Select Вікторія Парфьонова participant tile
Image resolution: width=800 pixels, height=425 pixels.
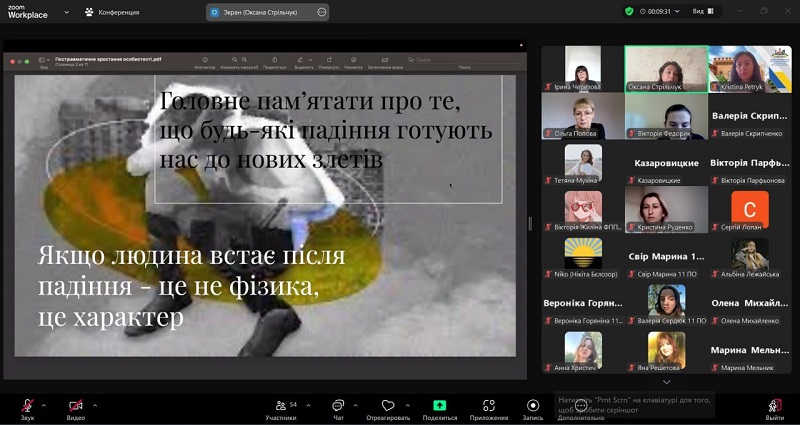coord(750,163)
